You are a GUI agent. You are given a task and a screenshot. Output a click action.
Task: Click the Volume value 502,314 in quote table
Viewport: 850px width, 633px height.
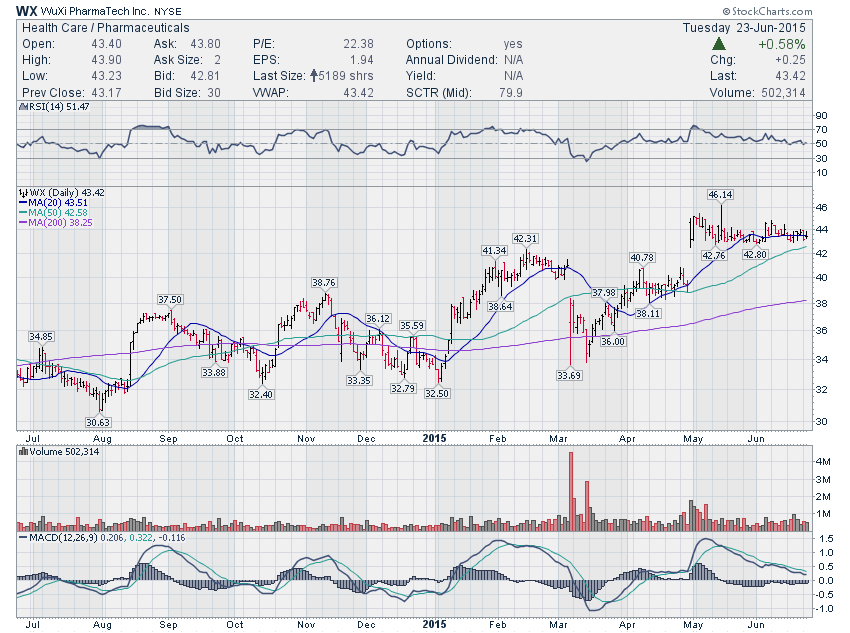click(x=783, y=93)
